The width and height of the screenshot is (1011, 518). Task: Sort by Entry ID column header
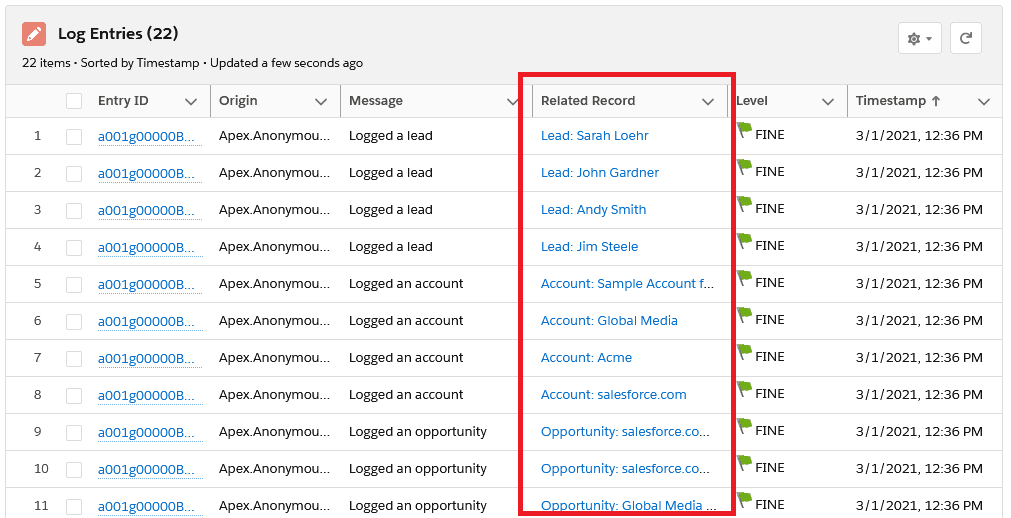click(x=123, y=101)
